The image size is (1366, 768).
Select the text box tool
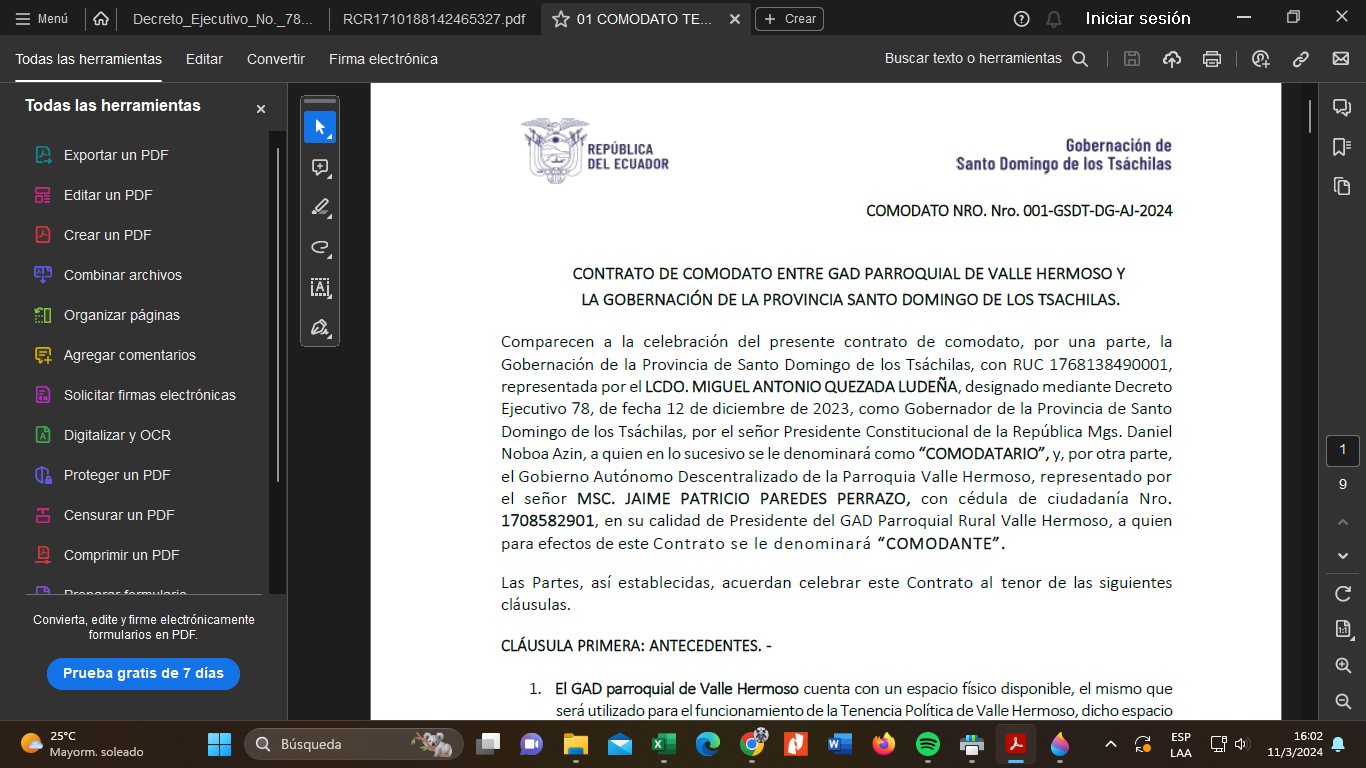pyautogui.click(x=320, y=288)
